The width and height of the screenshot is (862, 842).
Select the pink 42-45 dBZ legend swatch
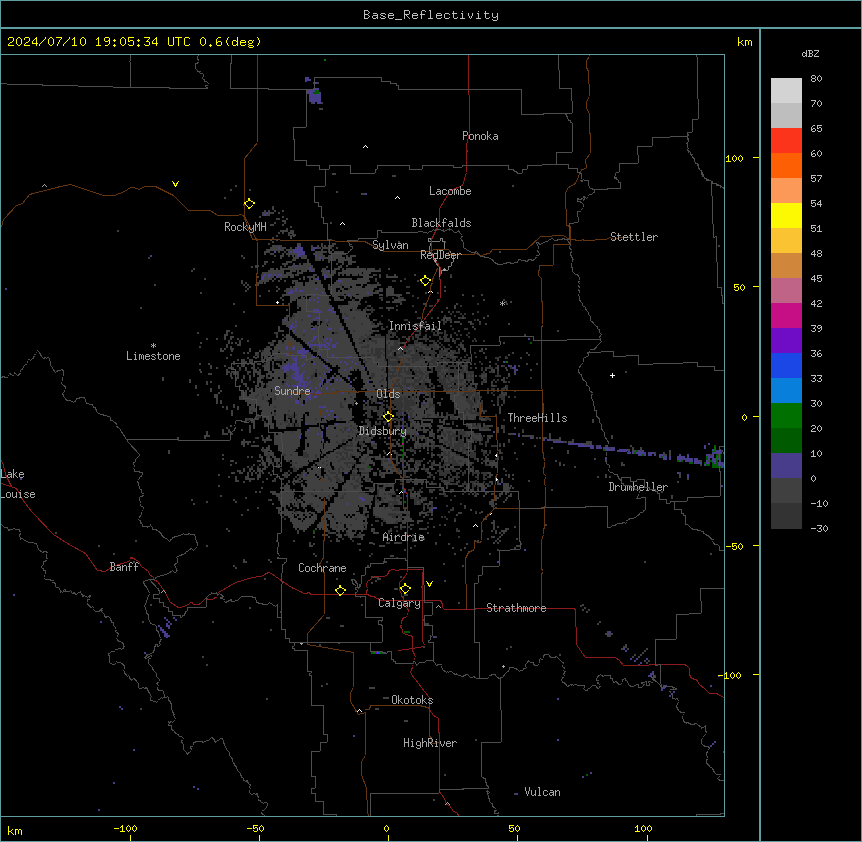(786, 290)
